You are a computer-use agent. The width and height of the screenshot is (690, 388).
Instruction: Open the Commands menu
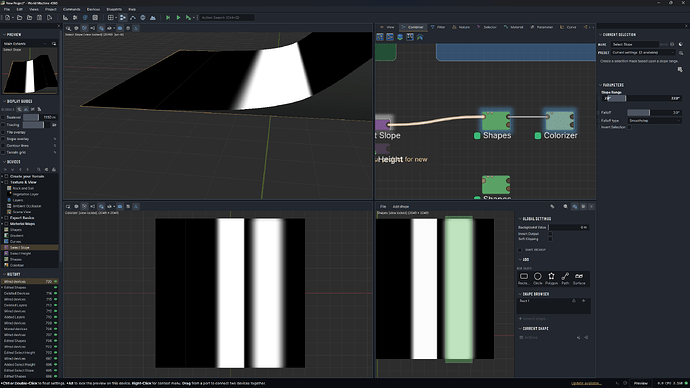71,9
